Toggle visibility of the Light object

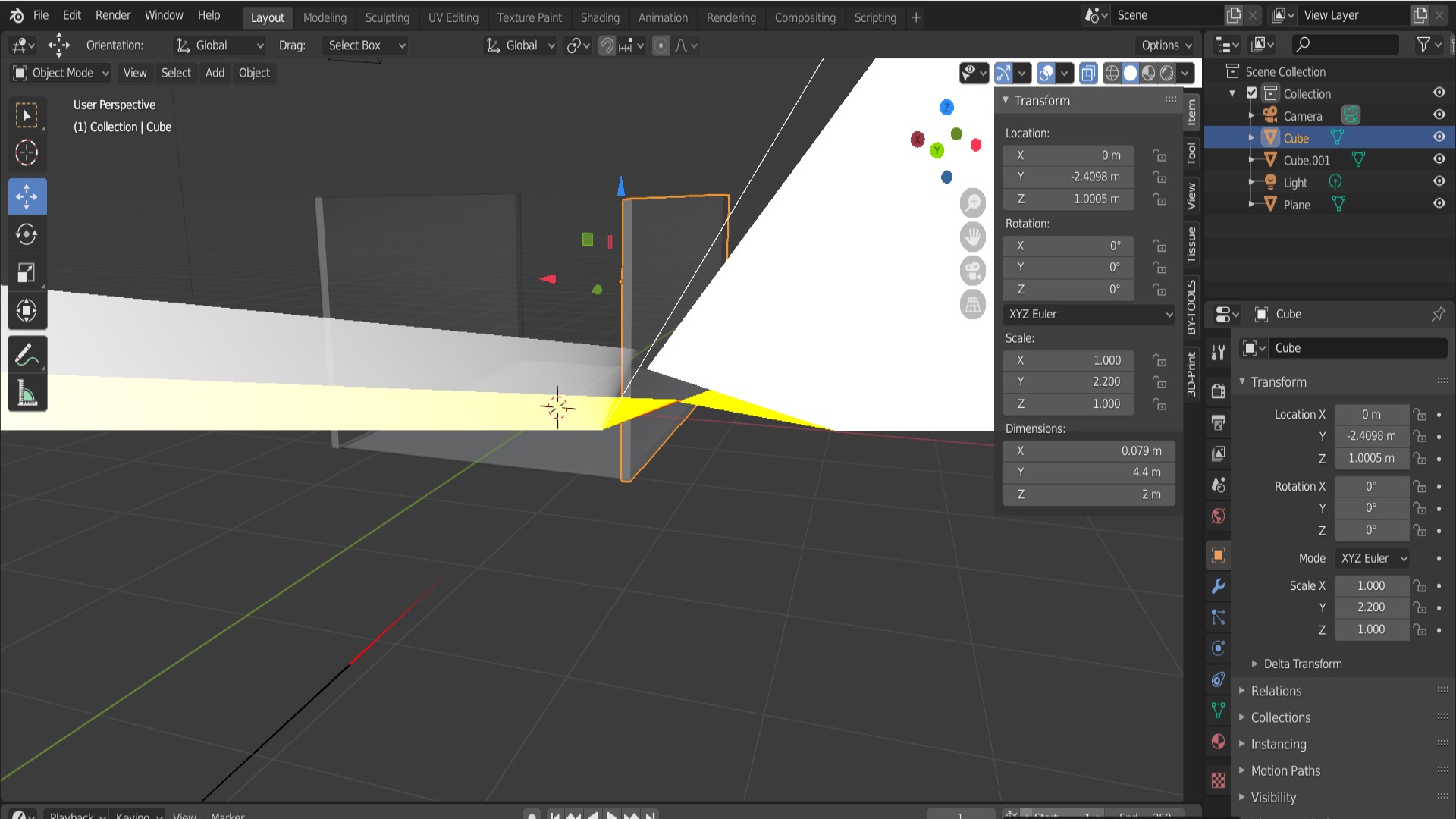(1439, 182)
